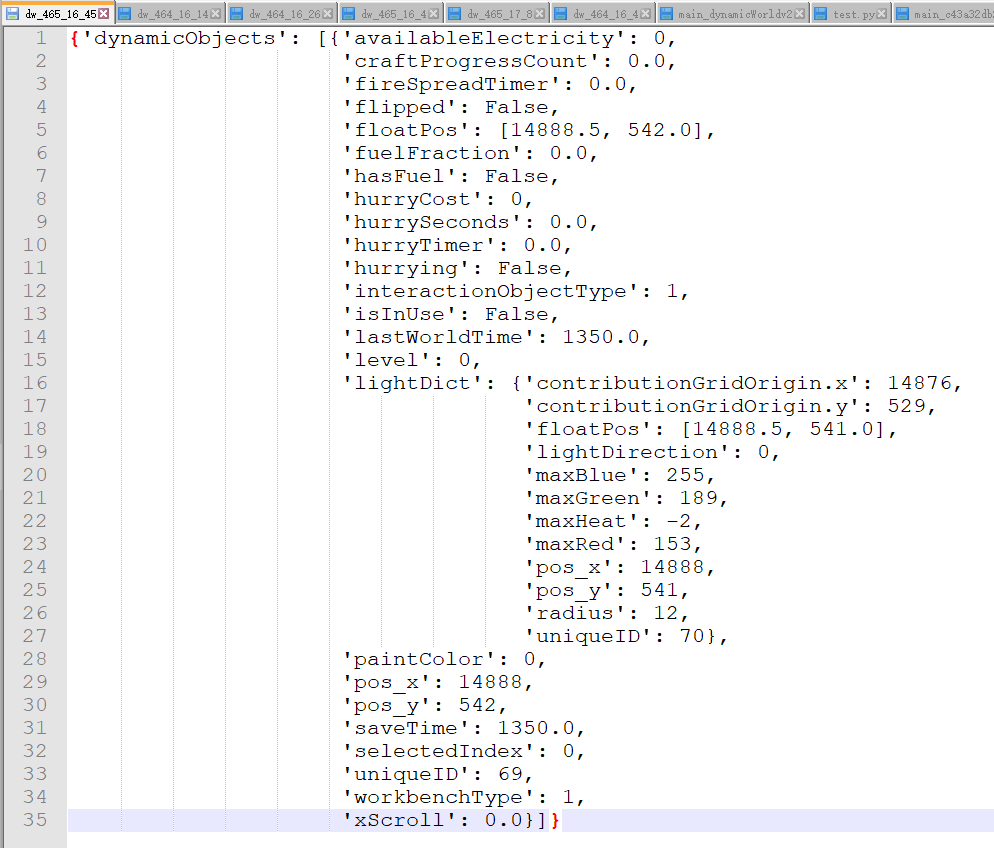
Task: Click the 'fuelFraction' key
Action: click(433, 153)
